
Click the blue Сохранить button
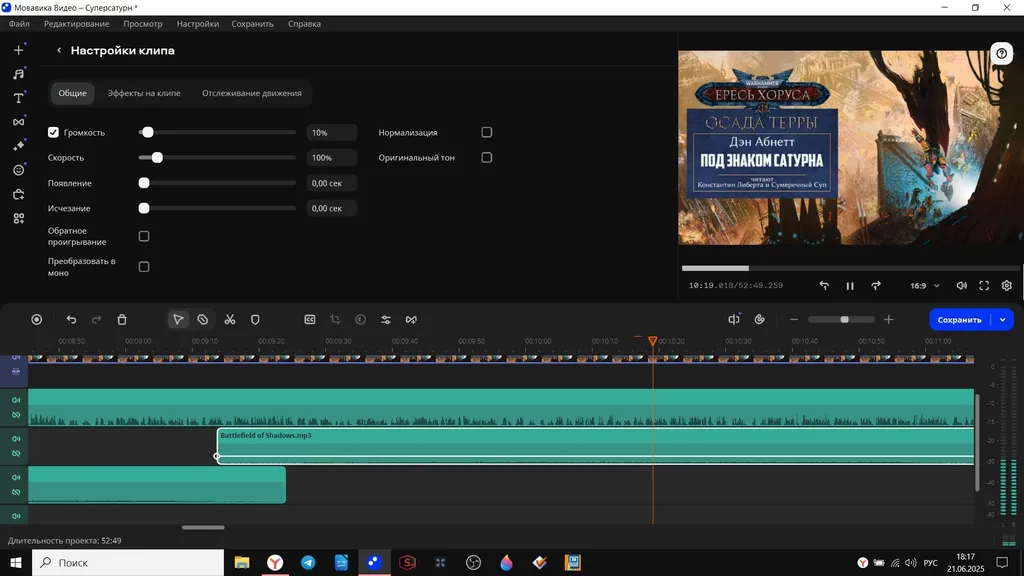959,319
